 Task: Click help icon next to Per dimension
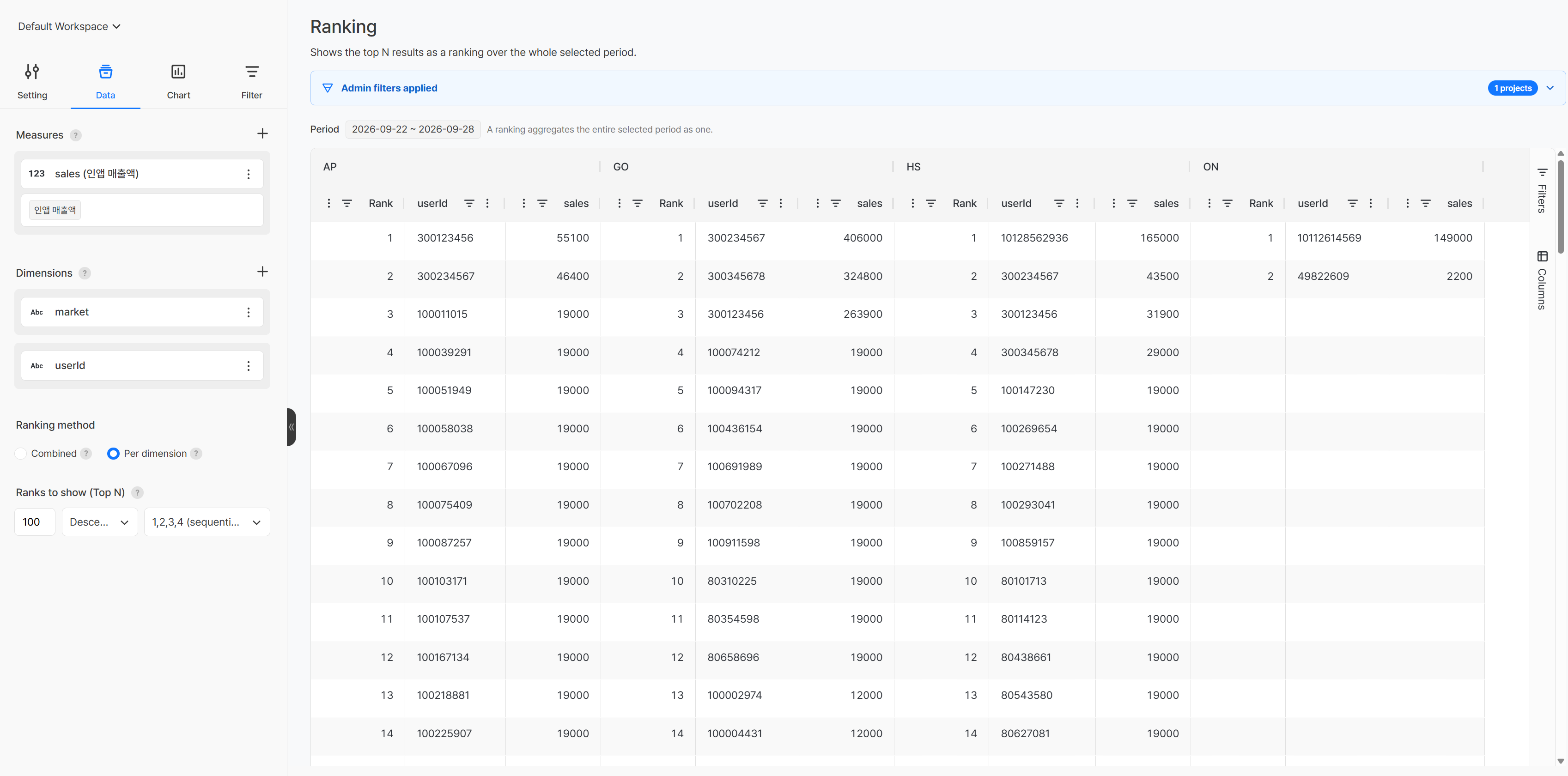click(196, 454)
